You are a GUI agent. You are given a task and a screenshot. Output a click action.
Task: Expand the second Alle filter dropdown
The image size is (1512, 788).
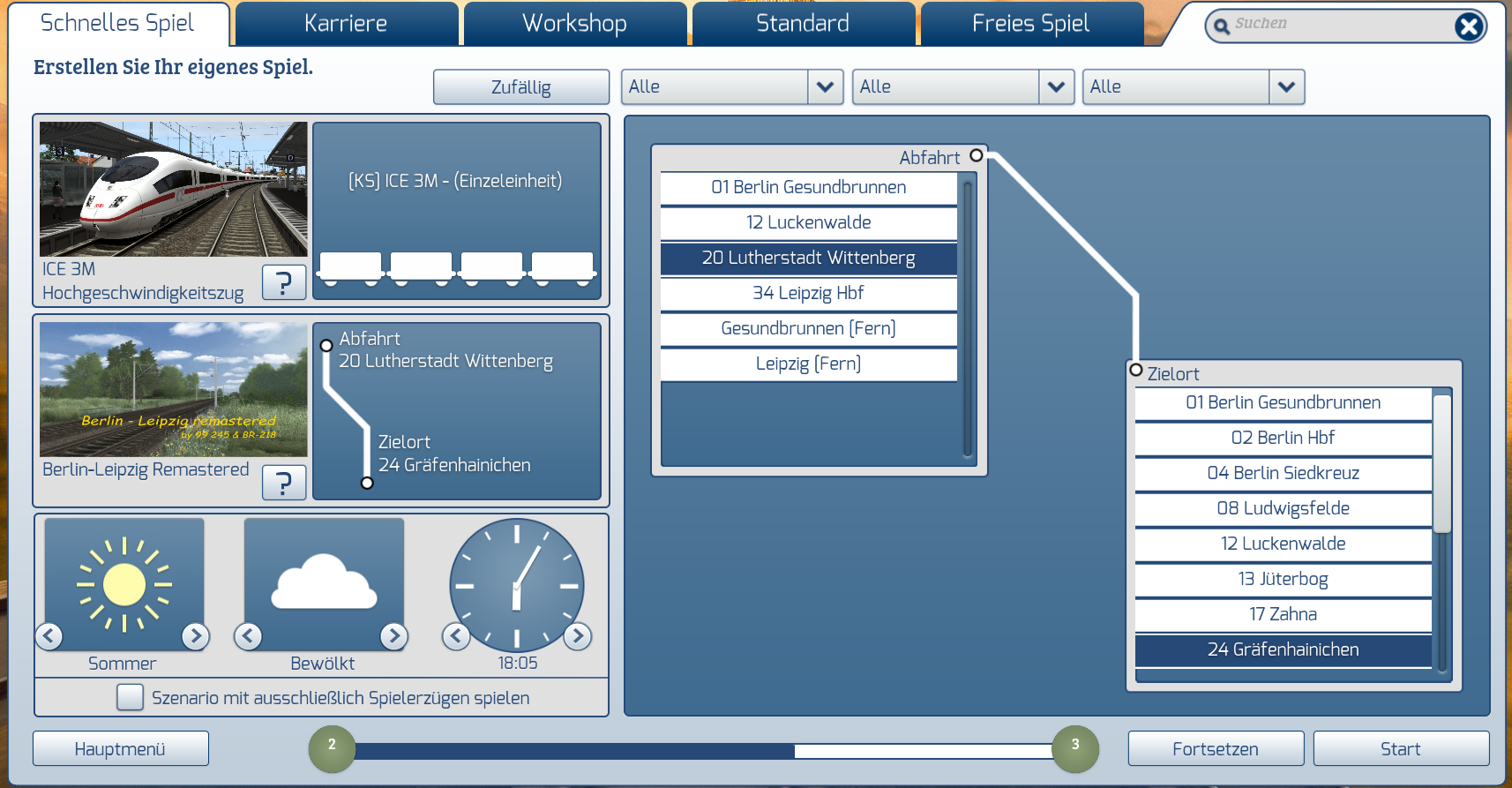click(1056, 86)
